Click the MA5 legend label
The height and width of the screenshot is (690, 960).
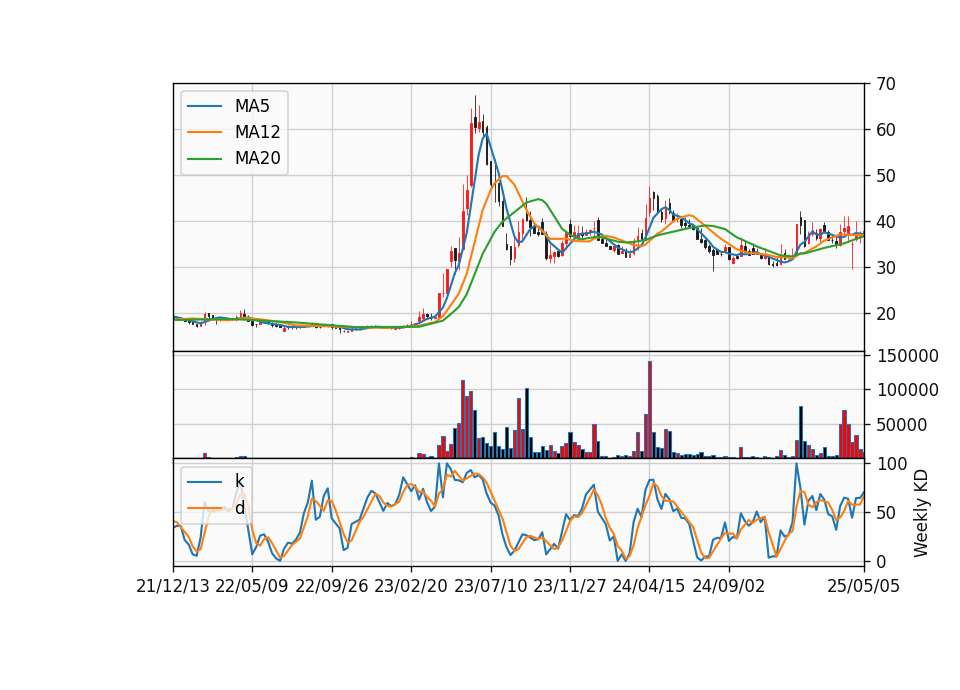(252, 106)
